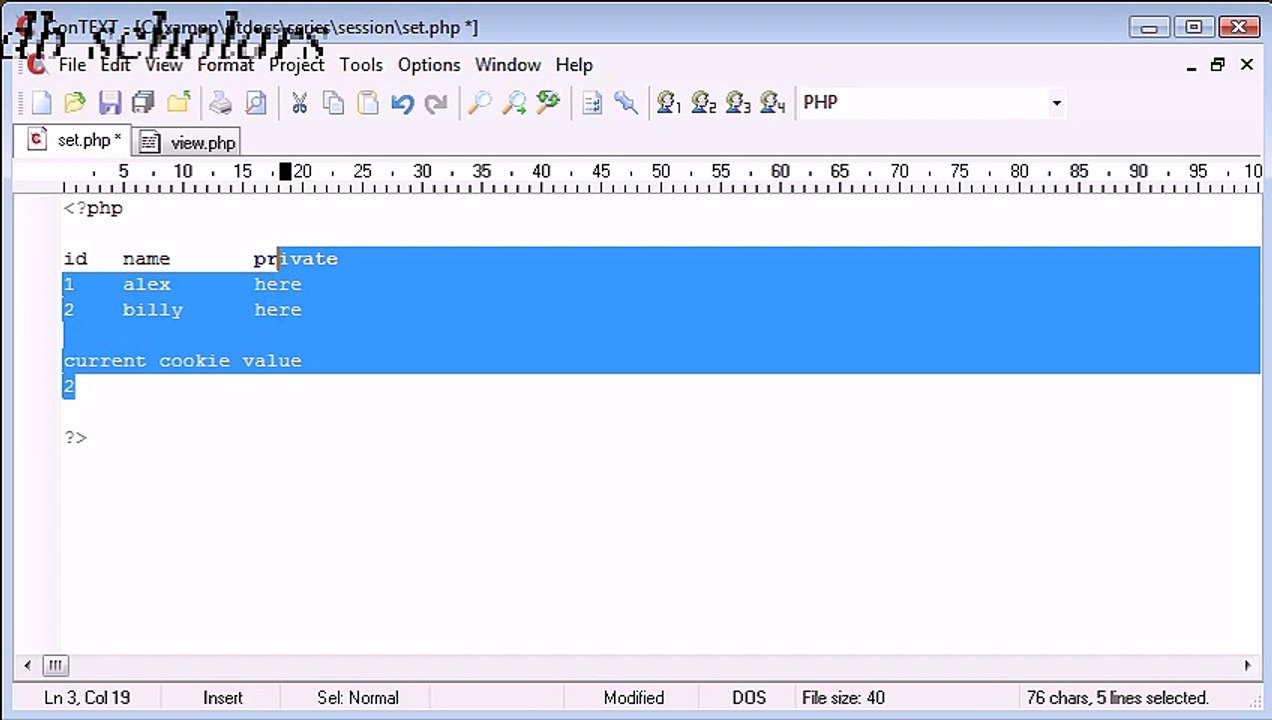Open Find with magnifier icon
This screenshot has height=720, width=1272.
(x=480, y=102)
